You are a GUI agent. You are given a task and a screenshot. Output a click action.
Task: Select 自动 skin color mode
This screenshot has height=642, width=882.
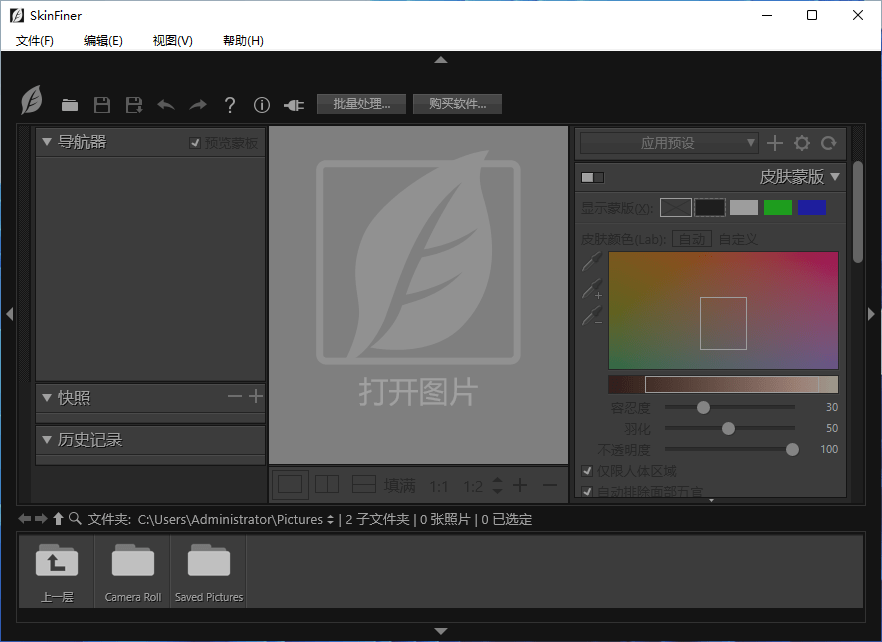(x=692, y=239)
